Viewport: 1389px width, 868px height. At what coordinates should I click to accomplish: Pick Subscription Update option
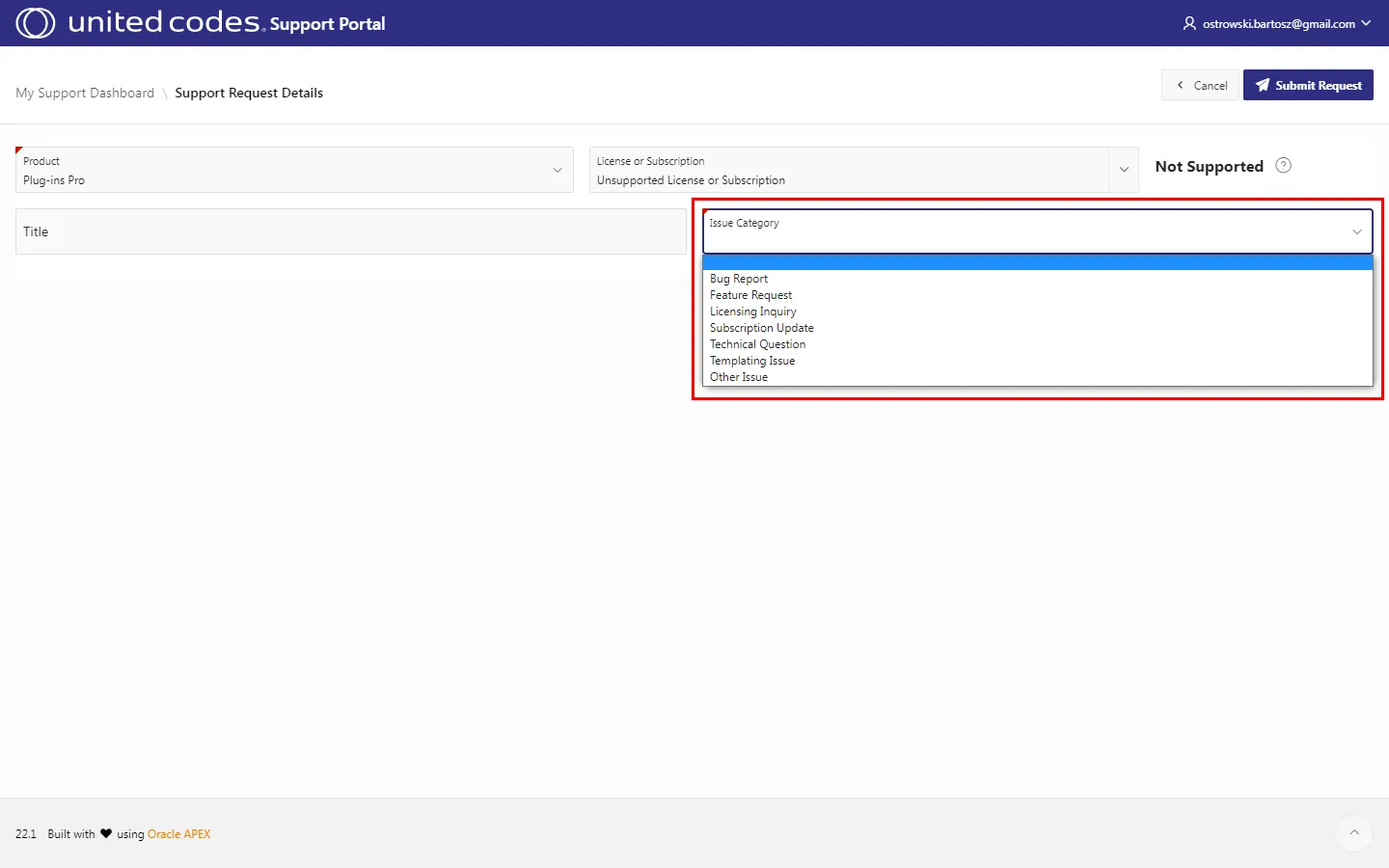[761, 328]
